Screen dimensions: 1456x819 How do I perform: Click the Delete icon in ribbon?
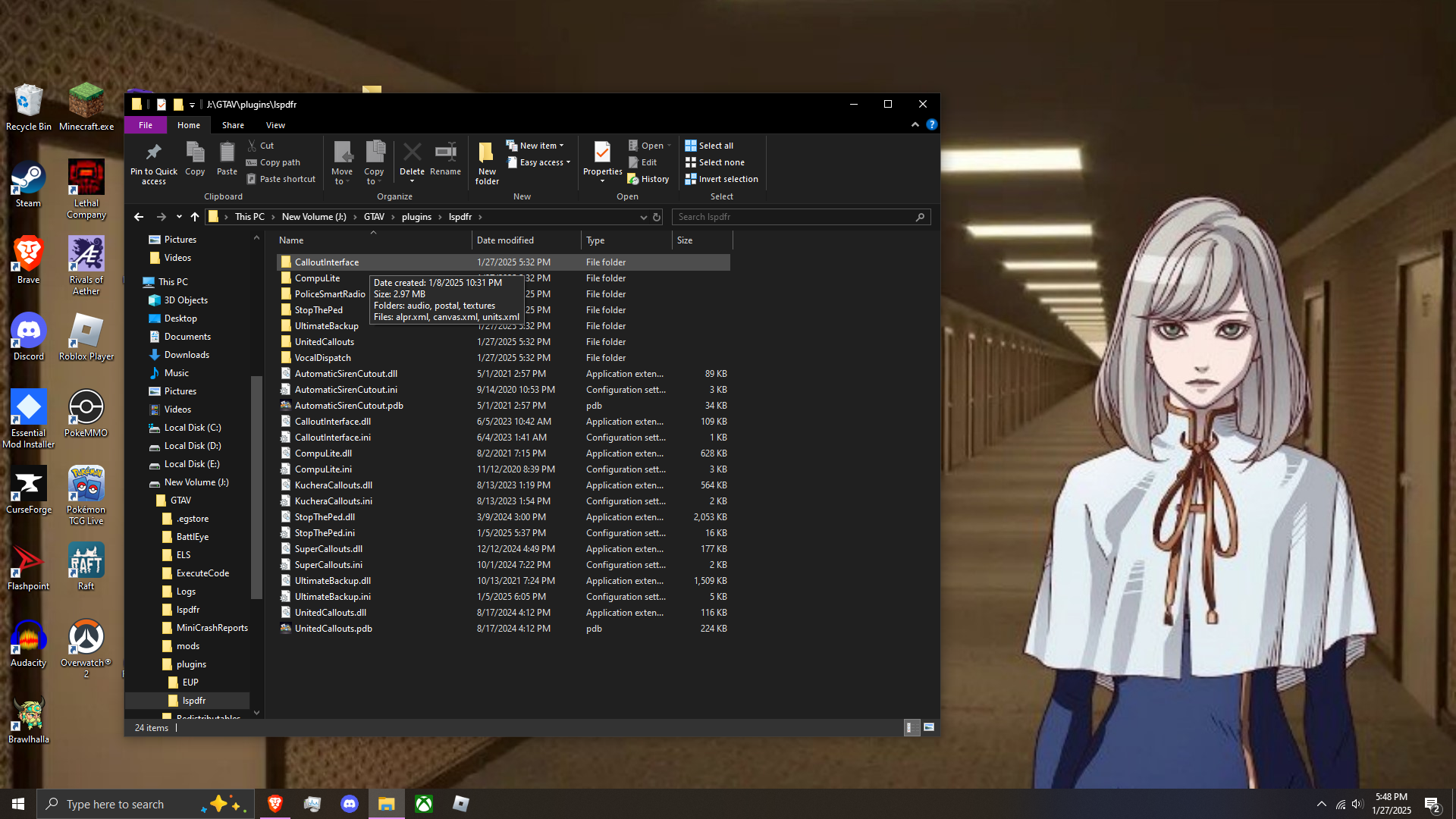click(x=412, y=152)
